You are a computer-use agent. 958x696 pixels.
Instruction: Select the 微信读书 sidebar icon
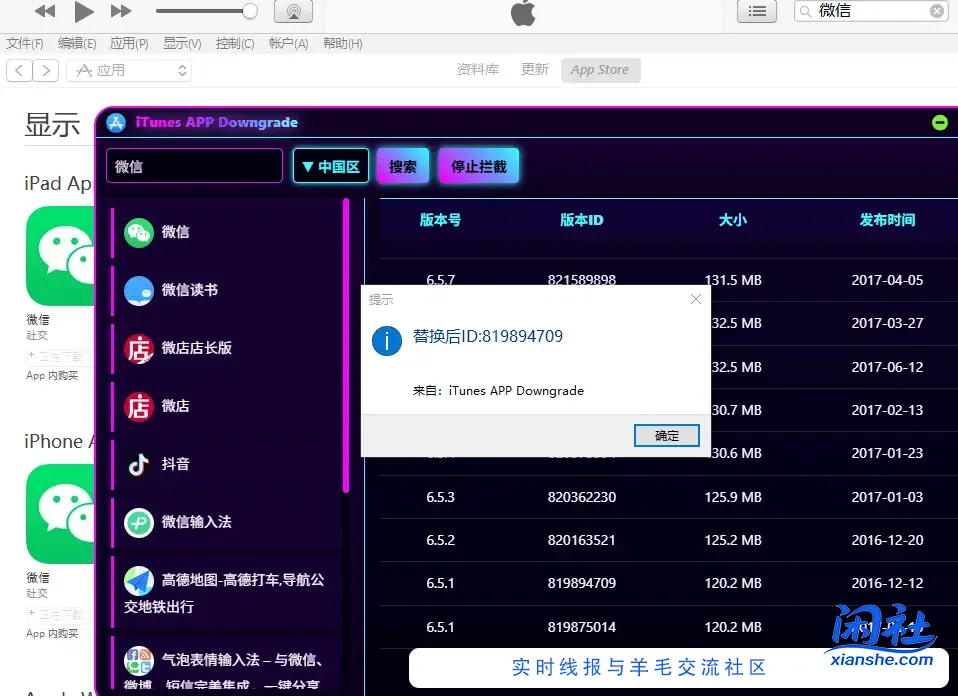click(190, 290)
